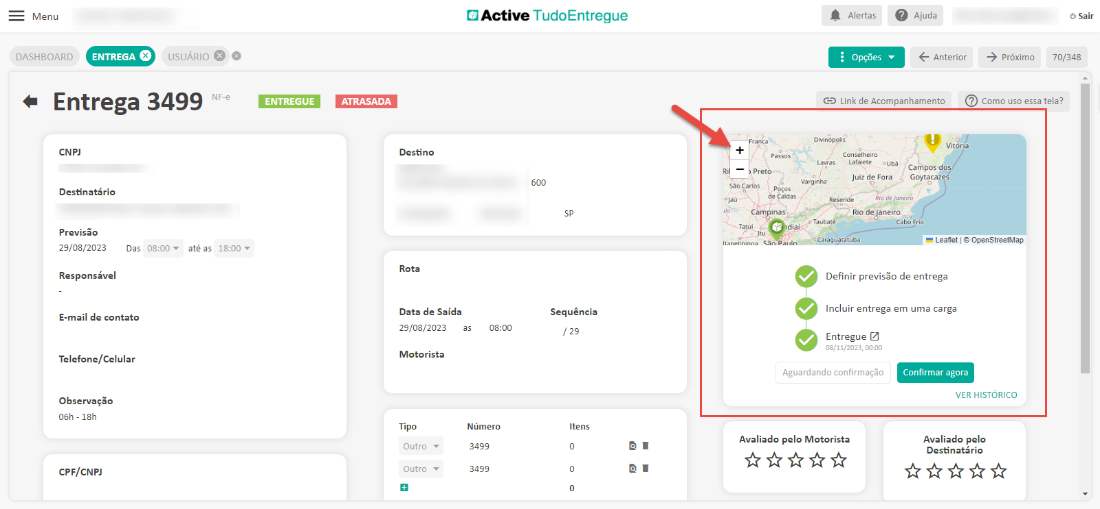This screenshot has width=1100, height=509.
Task: Delete the first document row with trash icon
Action: (x=645, y=445)
